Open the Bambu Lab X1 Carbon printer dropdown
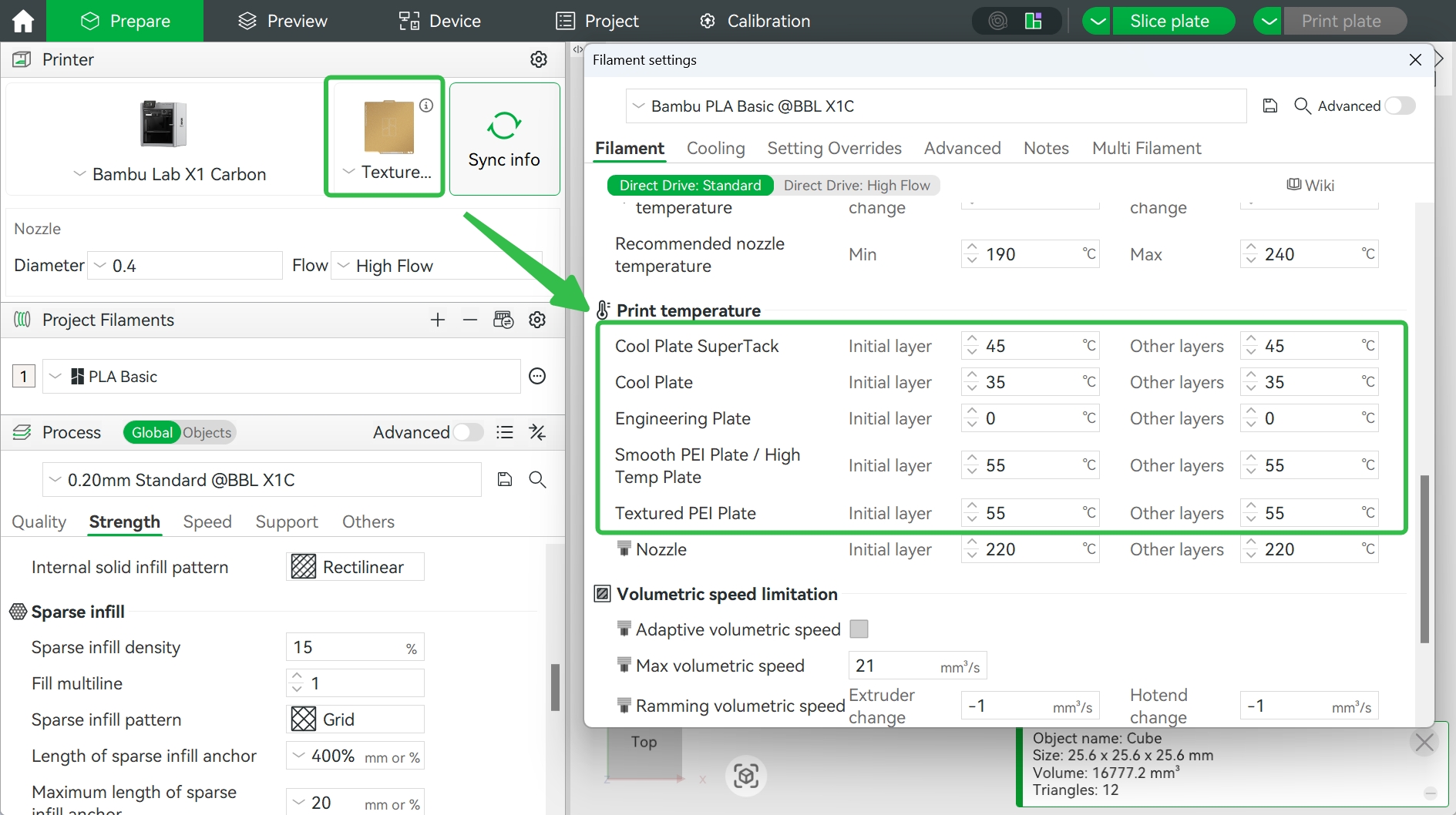Screen dimensions: 1456x815 (170, 174)
